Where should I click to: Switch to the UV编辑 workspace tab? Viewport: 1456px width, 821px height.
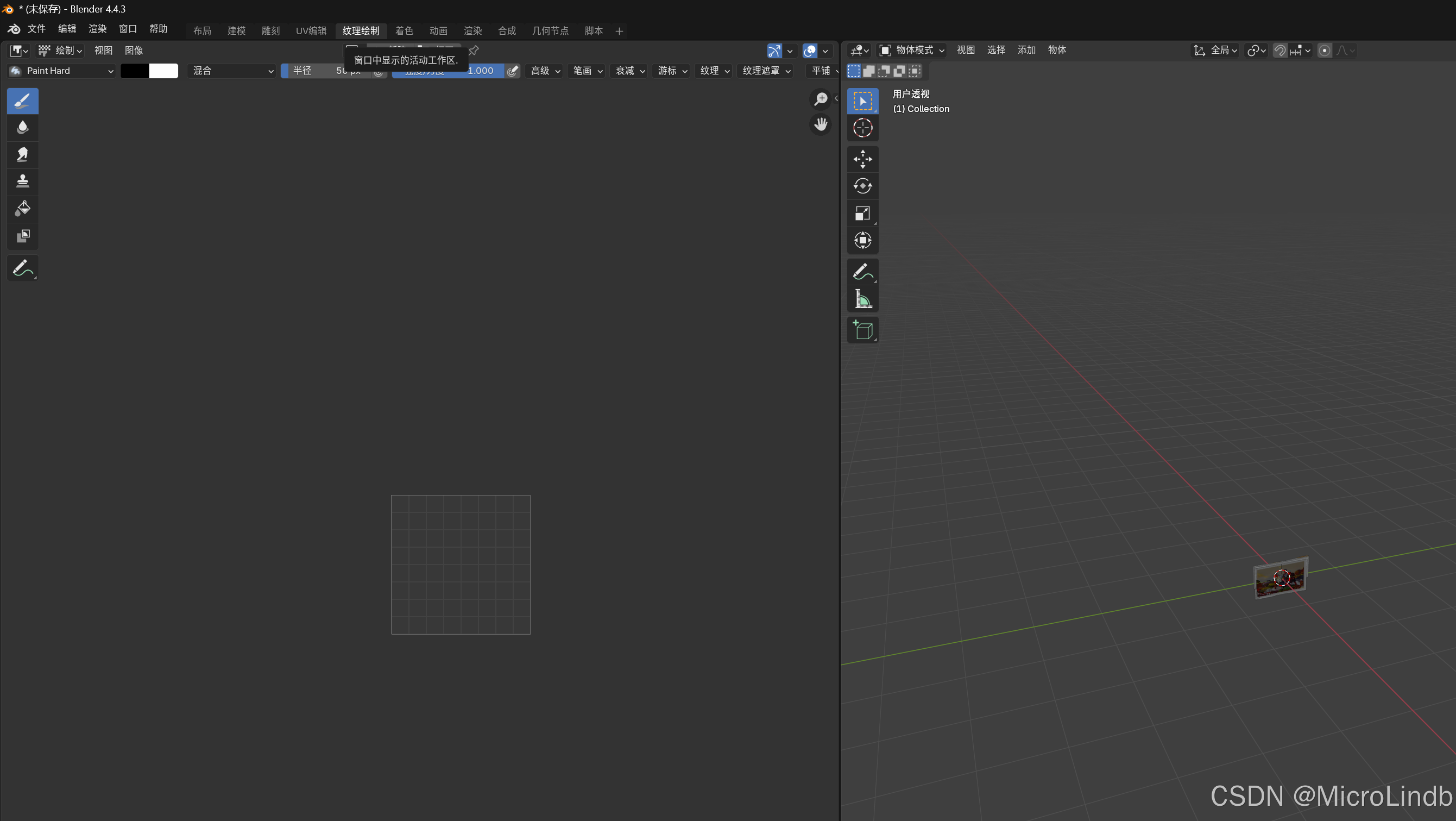(311, 30)
